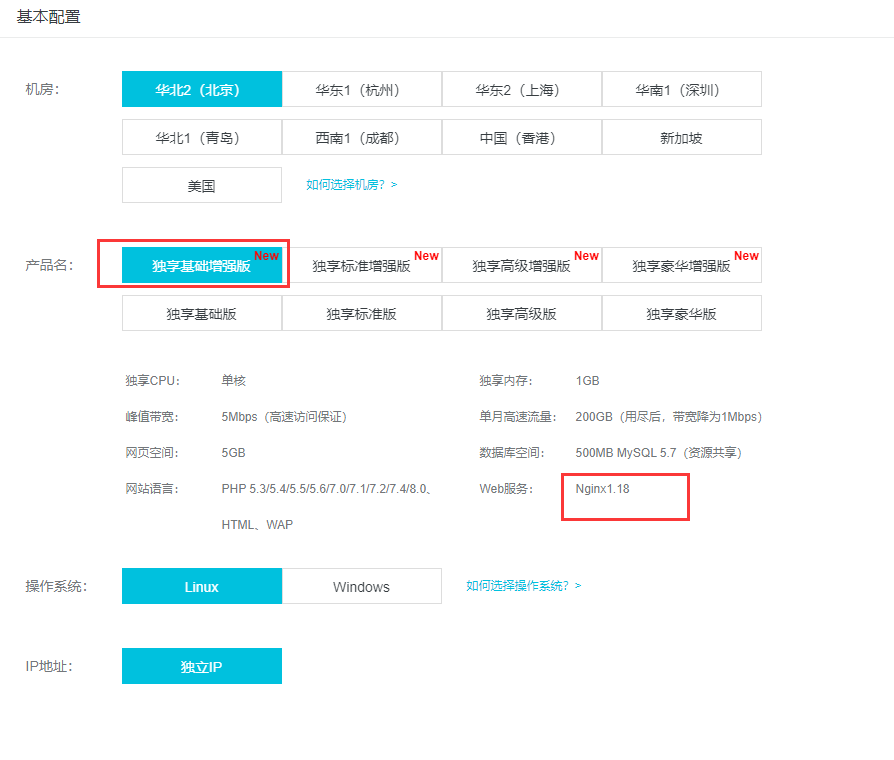Switch operating system to Windows
894x760 pixels.
coord(361,586)
